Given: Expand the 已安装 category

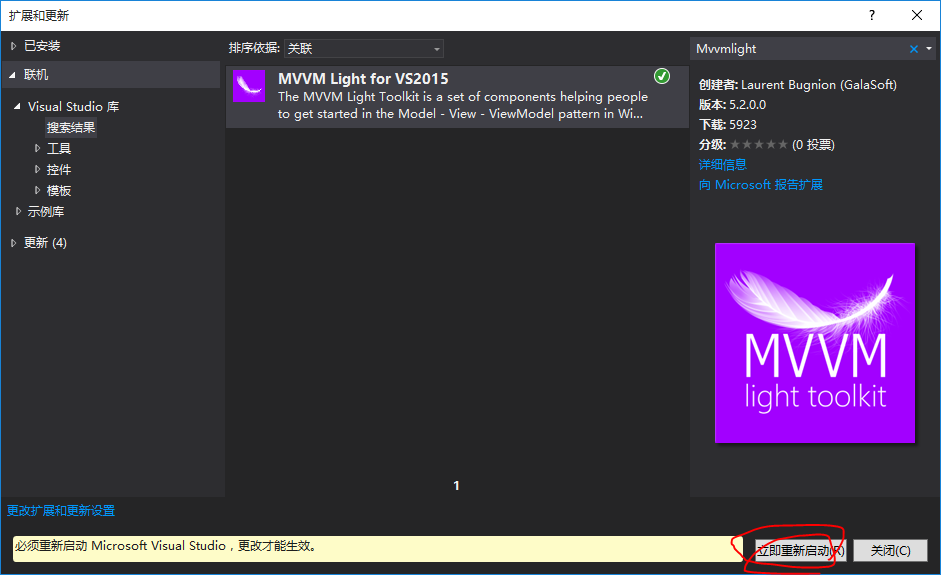Looking at the screenshot, I should point(13,46).
